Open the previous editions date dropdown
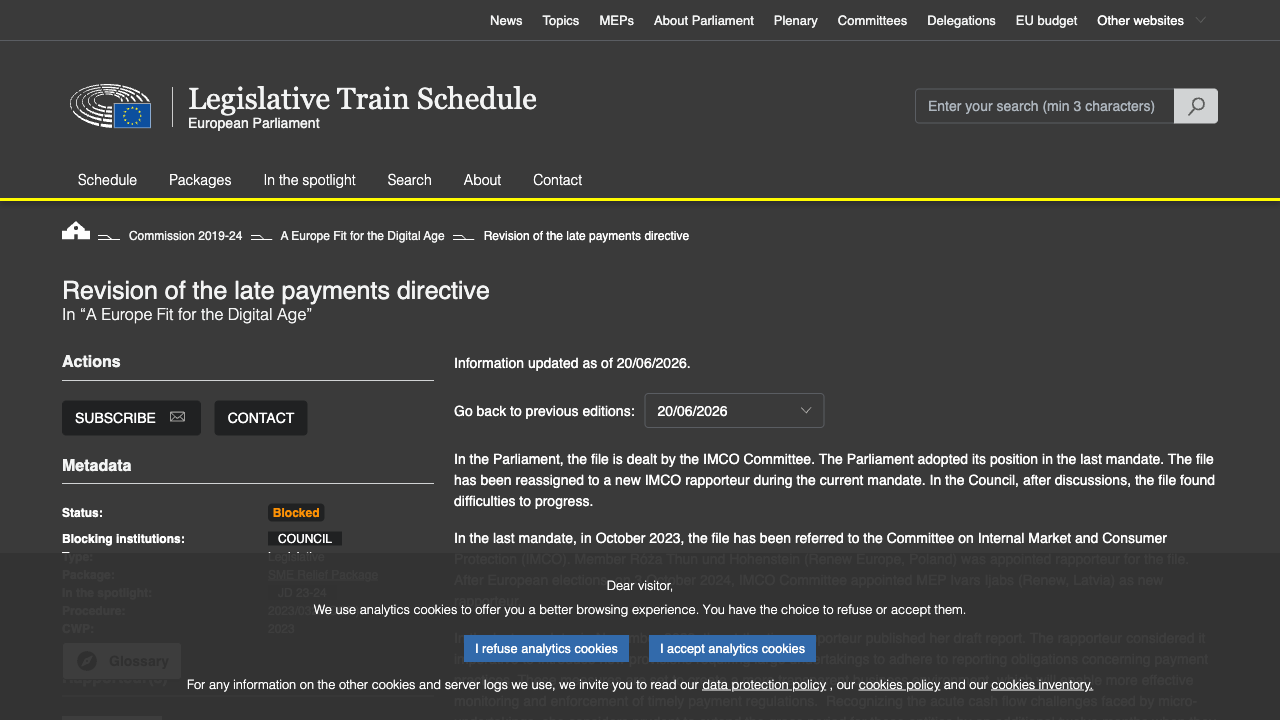 pyautogui.click(x=734, y=411)
